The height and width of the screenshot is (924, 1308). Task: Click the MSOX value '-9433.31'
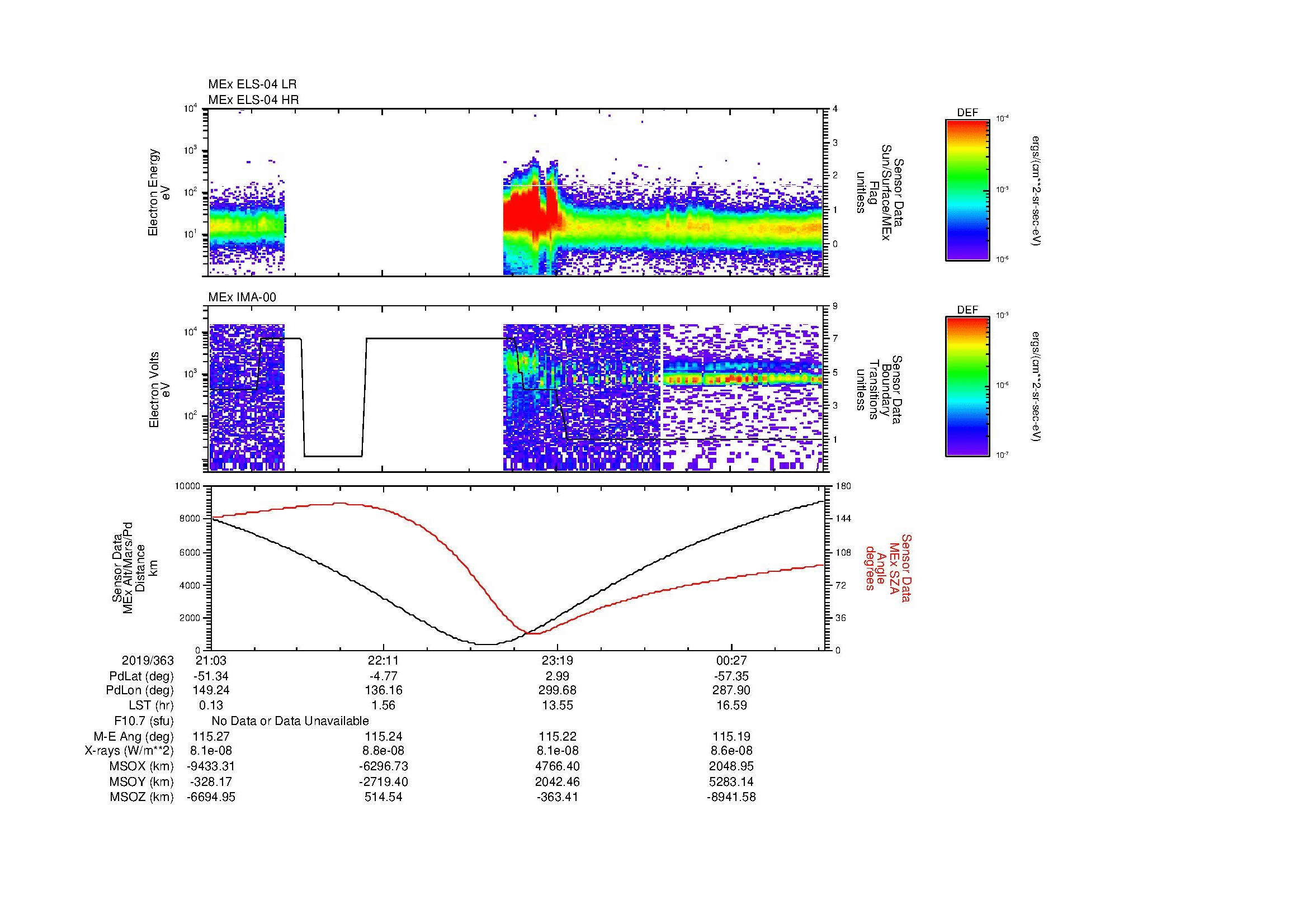[x=211, y=767]
